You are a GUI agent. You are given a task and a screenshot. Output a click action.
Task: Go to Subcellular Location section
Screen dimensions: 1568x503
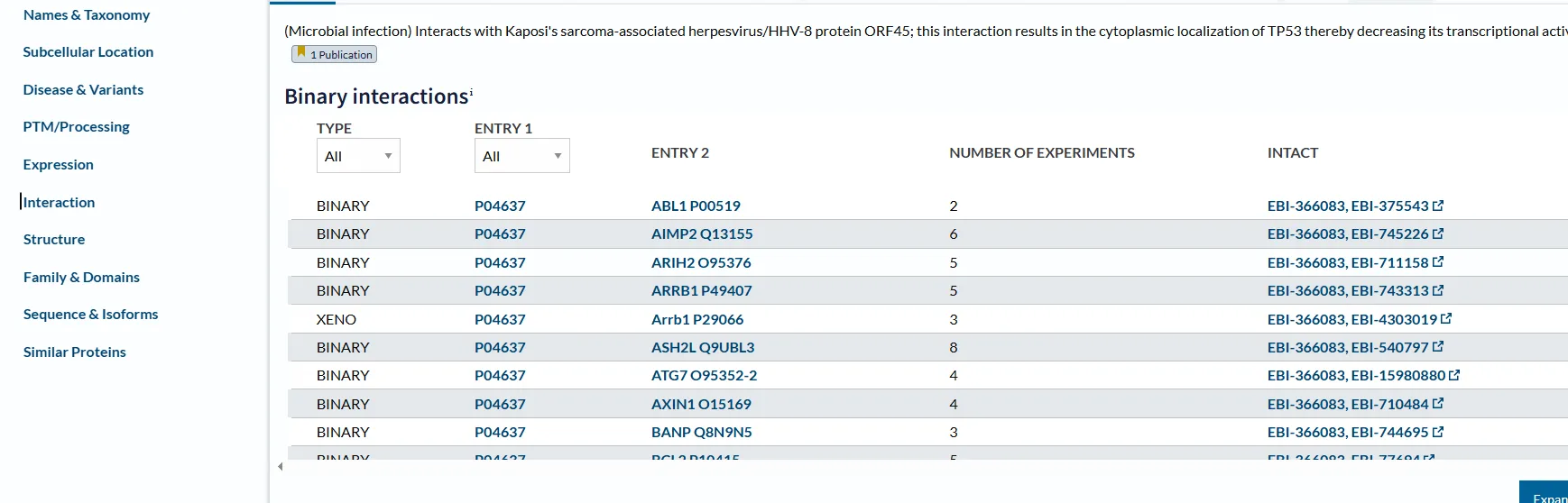tap(88, 52)
